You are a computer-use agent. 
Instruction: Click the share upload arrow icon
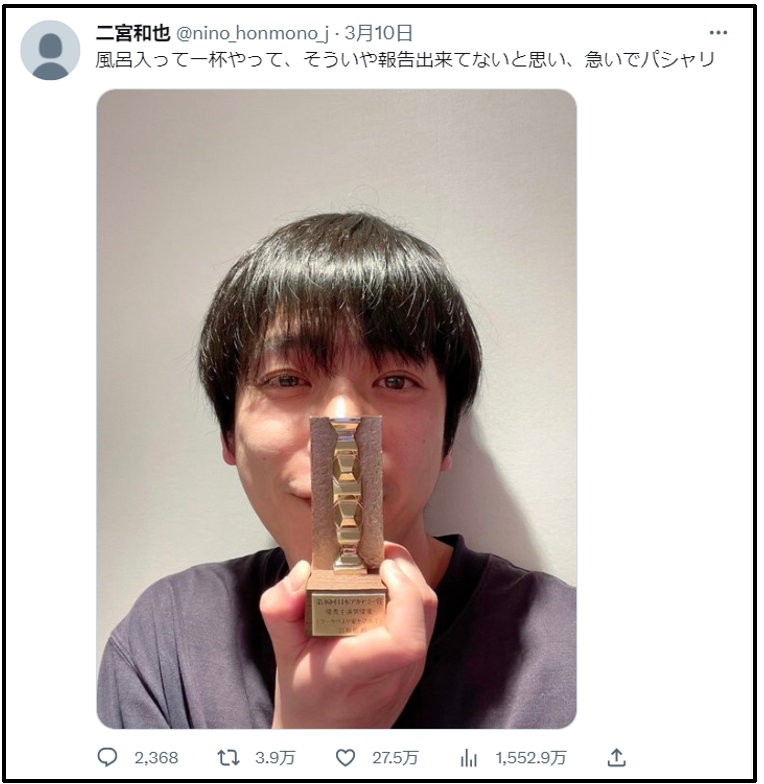[616, 757]
